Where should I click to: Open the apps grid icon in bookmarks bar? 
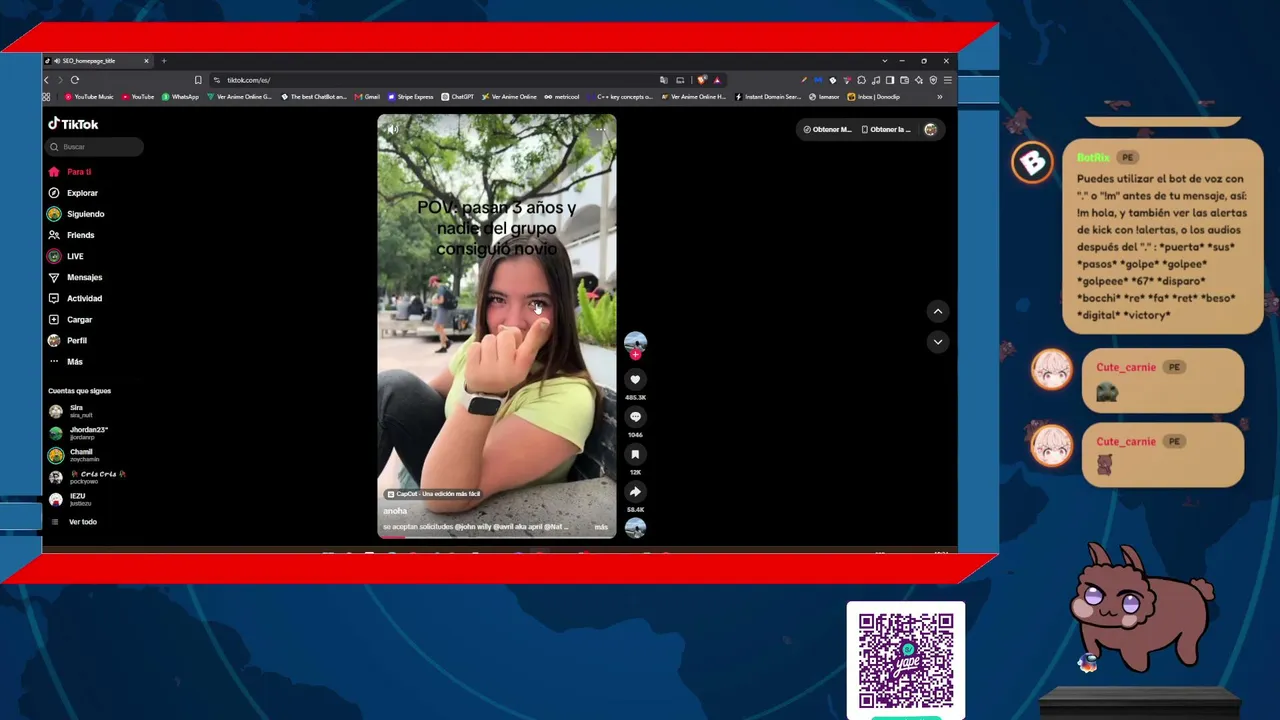click(46, 97)
